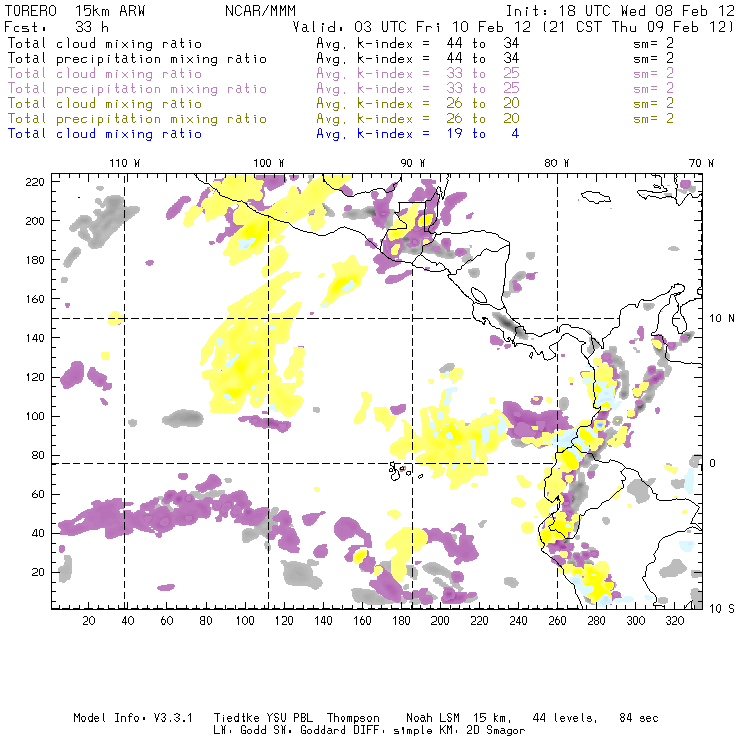Click the "44 levels," footer text
This screenshot has width=740, height=740.
[x=565, y=718]
